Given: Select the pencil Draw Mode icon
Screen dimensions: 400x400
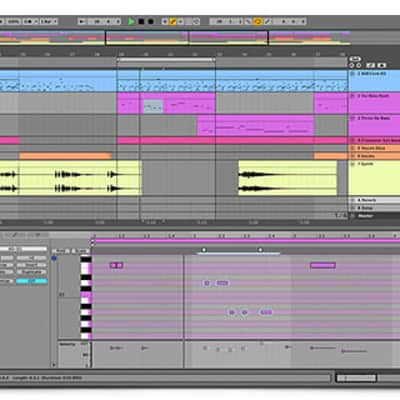Looking at the screenshot, I should pyautogui.click(x=268, y=22).
